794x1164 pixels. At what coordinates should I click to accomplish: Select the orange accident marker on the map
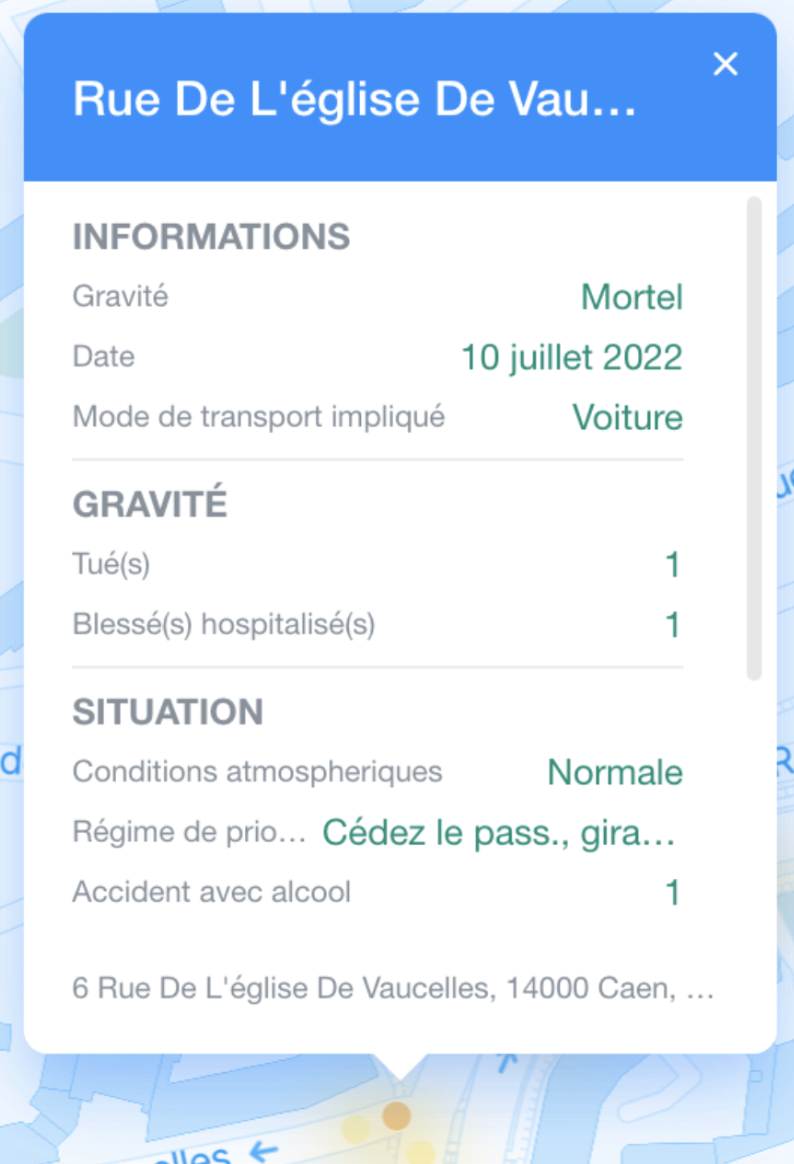click(x=397, y=1115)
